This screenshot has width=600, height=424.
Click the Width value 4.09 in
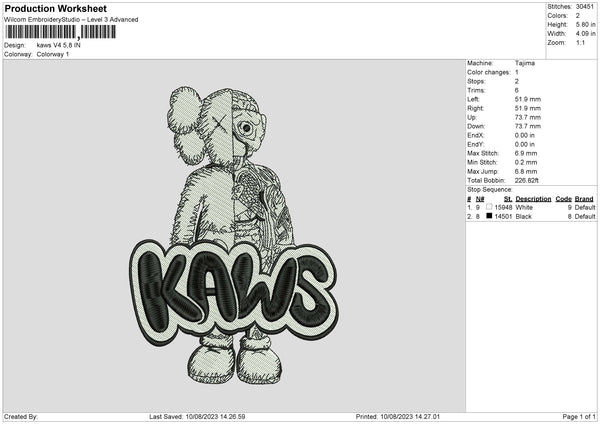(x=585, y=34)
